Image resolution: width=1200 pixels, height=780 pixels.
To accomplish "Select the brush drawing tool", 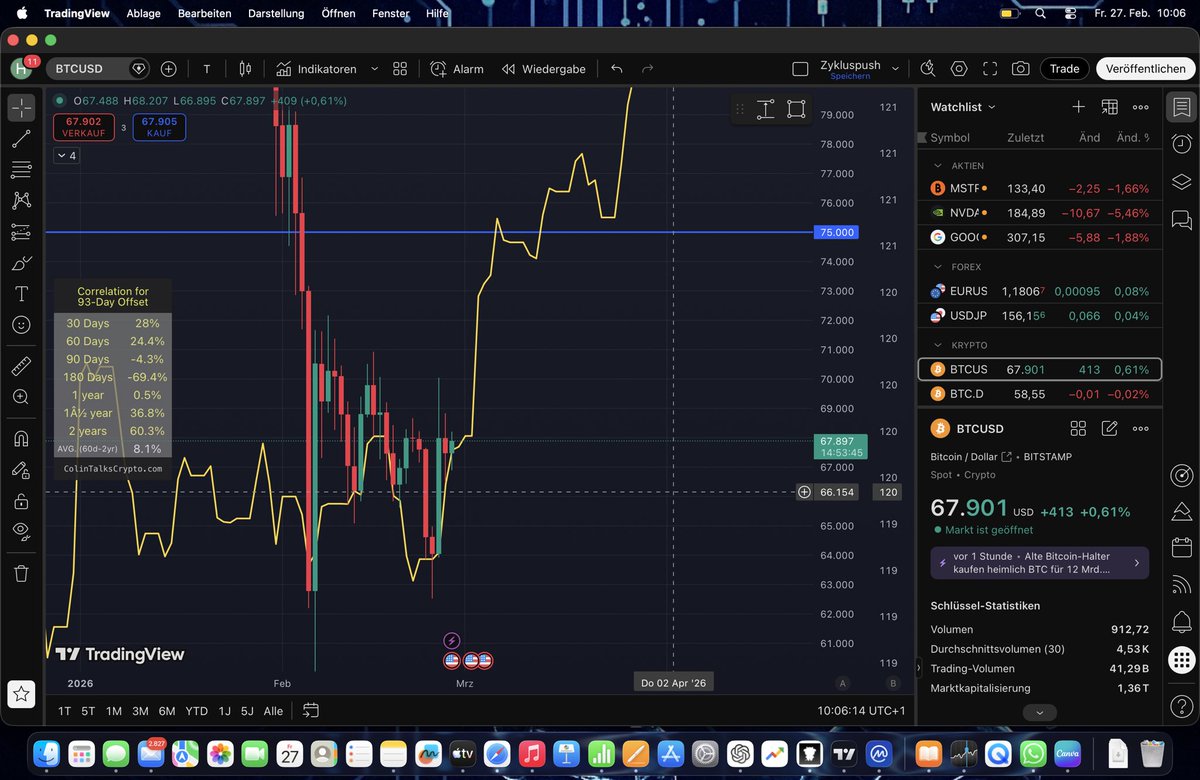I will click(x=21, y=264).
